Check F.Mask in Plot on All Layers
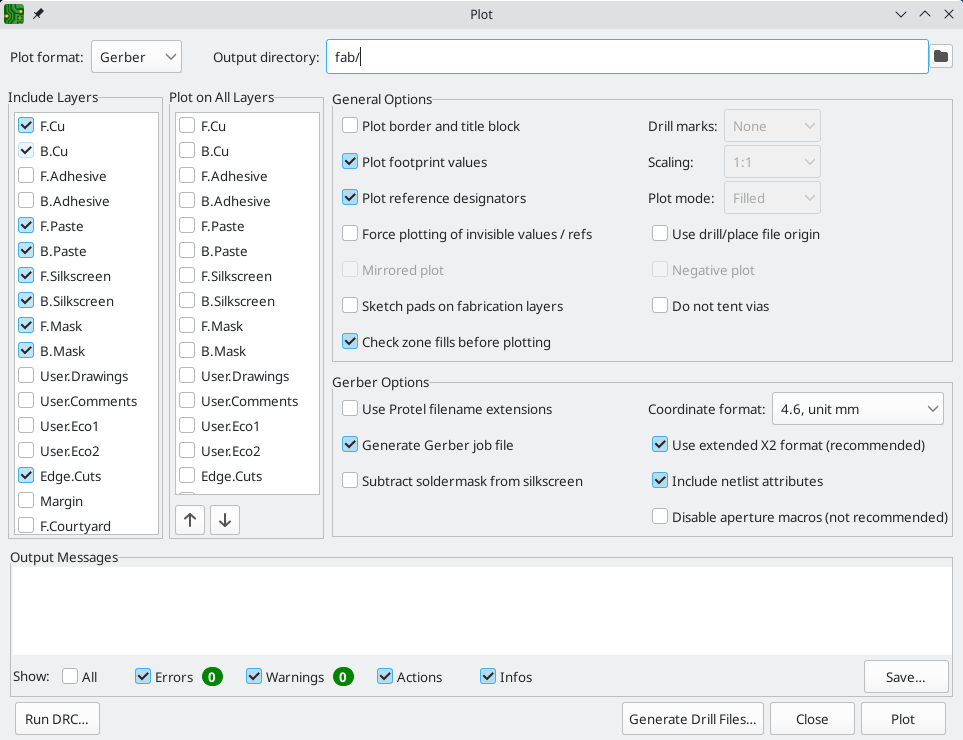The height and width of the screenshot is (740, 963). click(187, 325)
